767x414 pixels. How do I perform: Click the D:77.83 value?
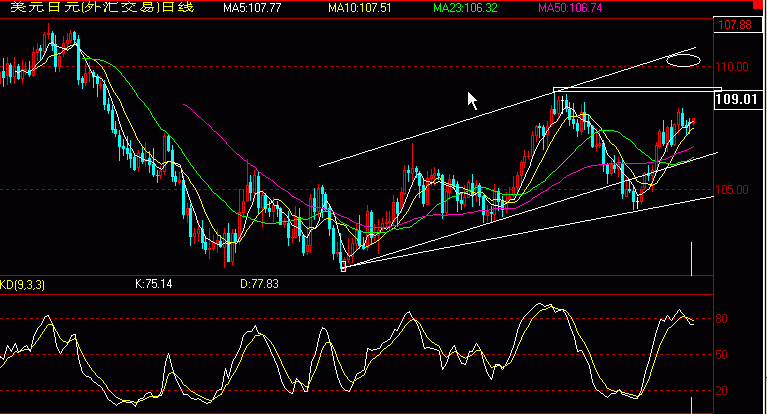coord(259,284)
